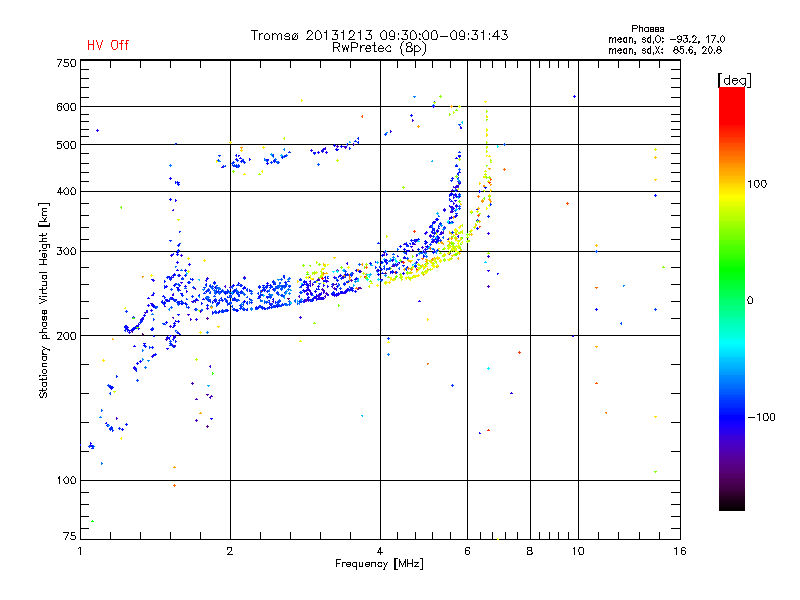Click x-axis tick label '10'
Image resolution: width=800 pixels, height=600 pixels.
(x=578, y=551)
